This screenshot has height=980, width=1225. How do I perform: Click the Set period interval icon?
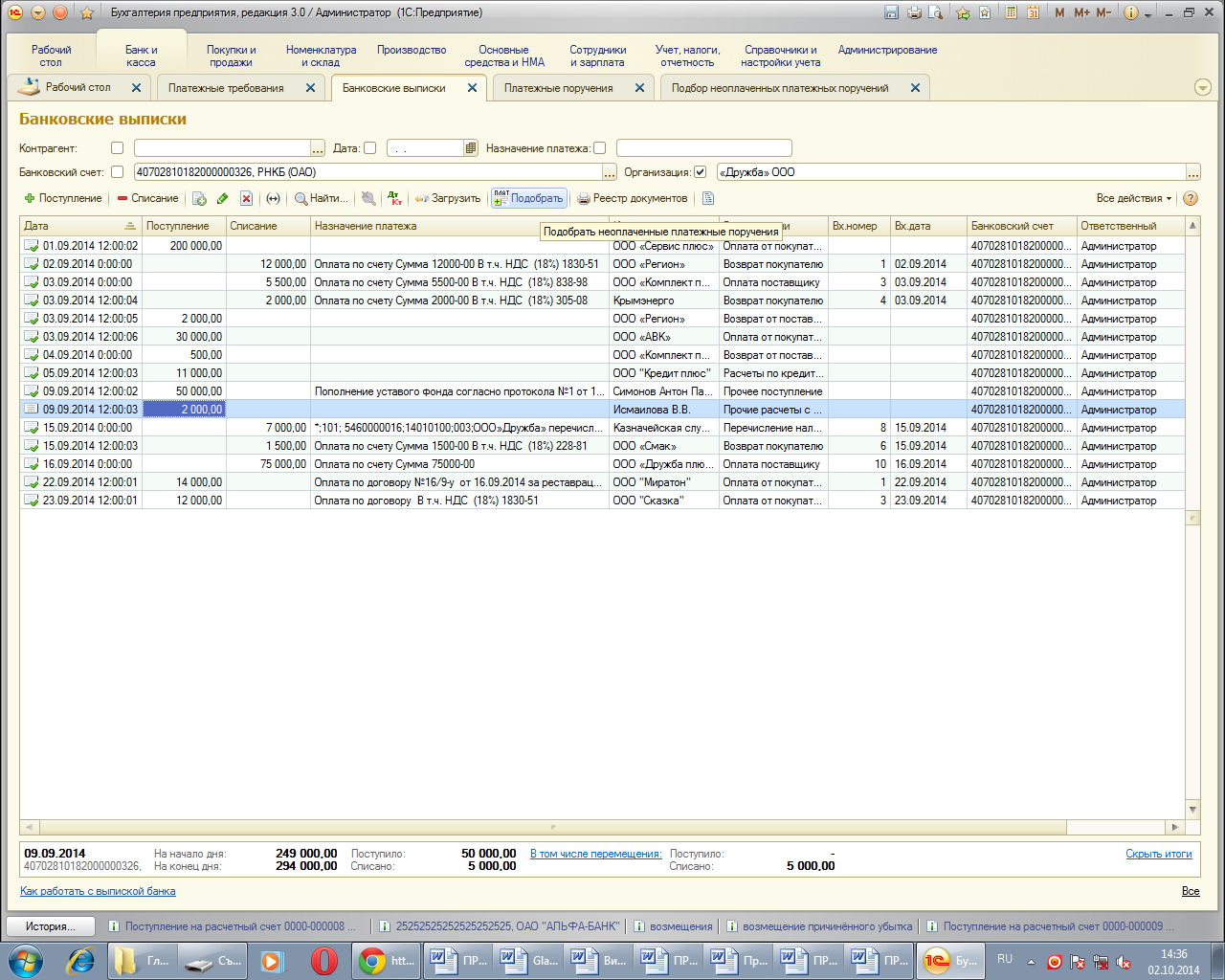pyautogui.click(x=273, y=198)
